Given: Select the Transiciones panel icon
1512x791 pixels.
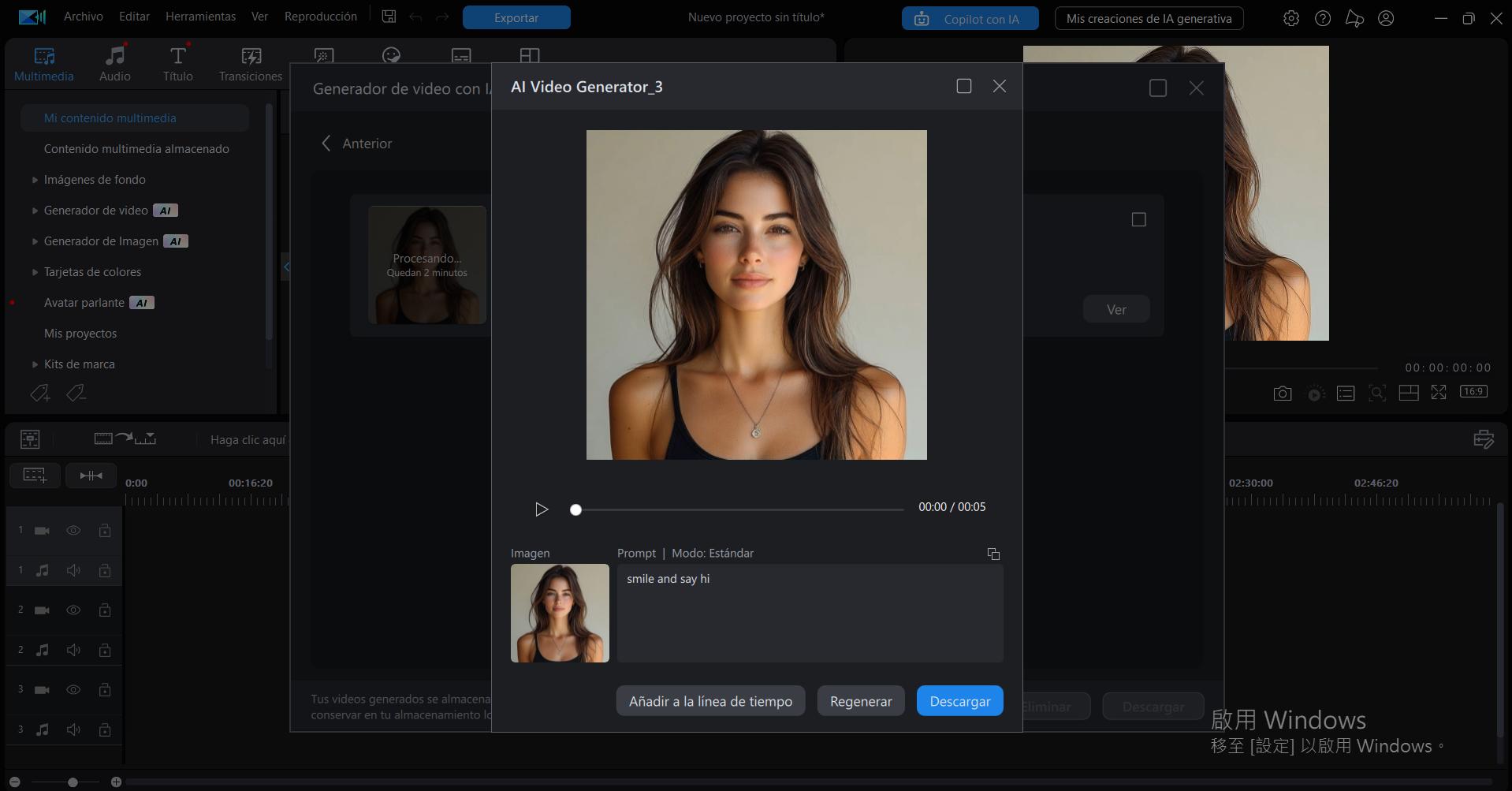Looking at the screenshot, I should [250, 62].
